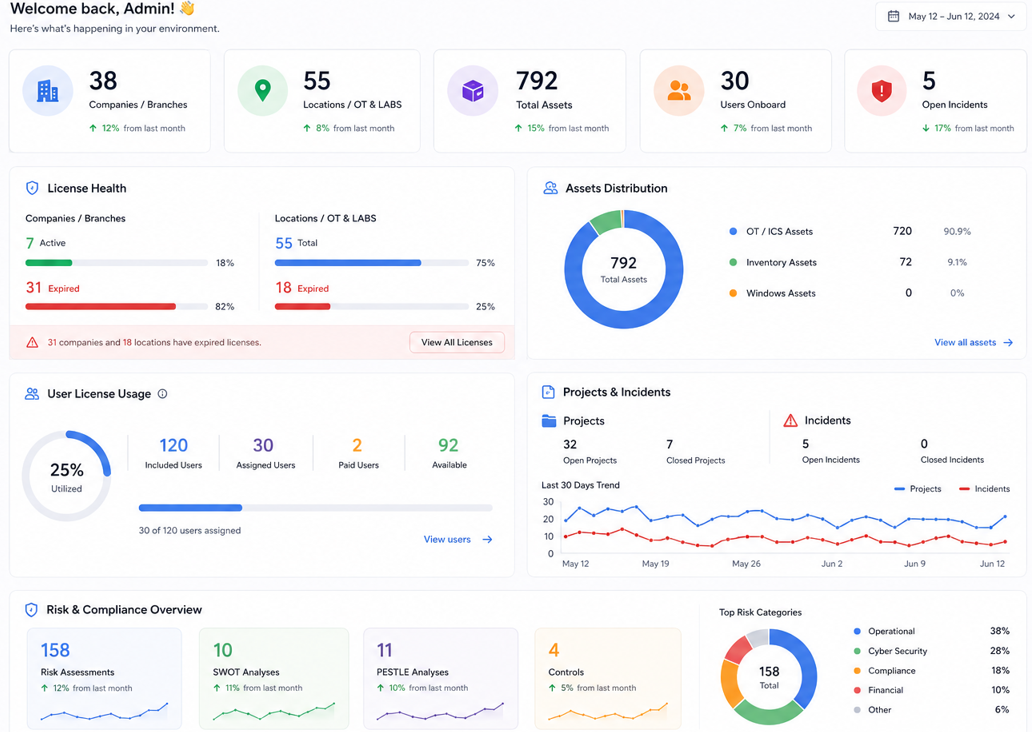
Task: Click the Operational color dot in Top Risk Categories
Action: click(857, 631)
